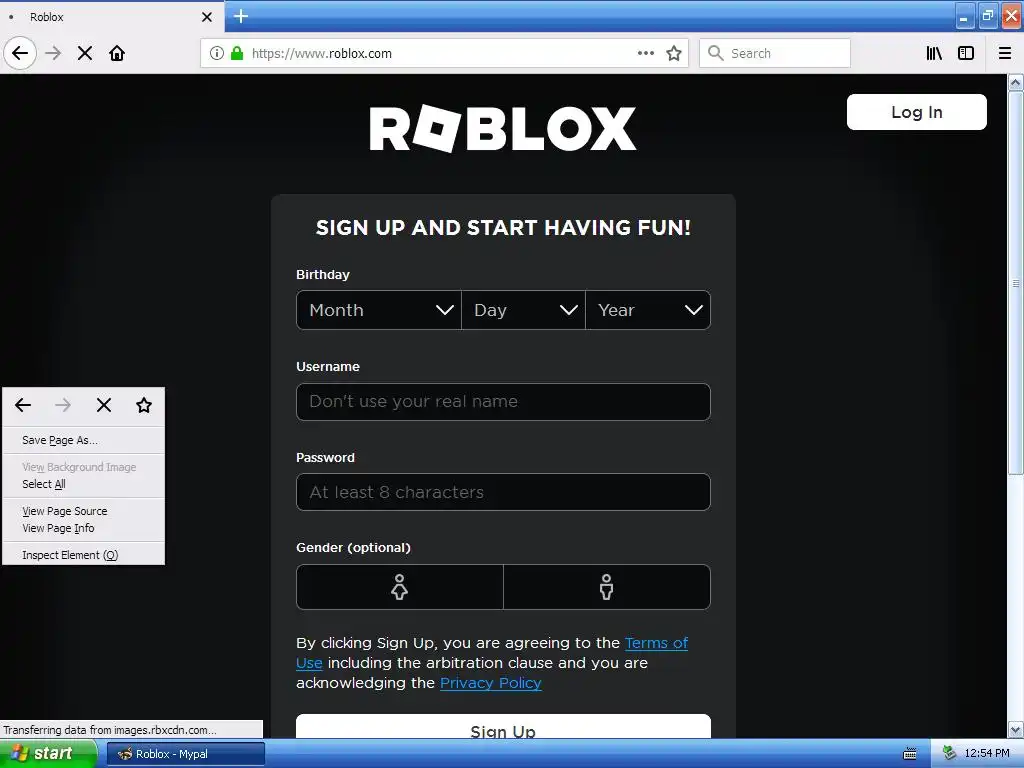Click the toolbar Forward arrow button
Screen dimensions: 1024x768
pyautogui.click(x=54, y=53)
